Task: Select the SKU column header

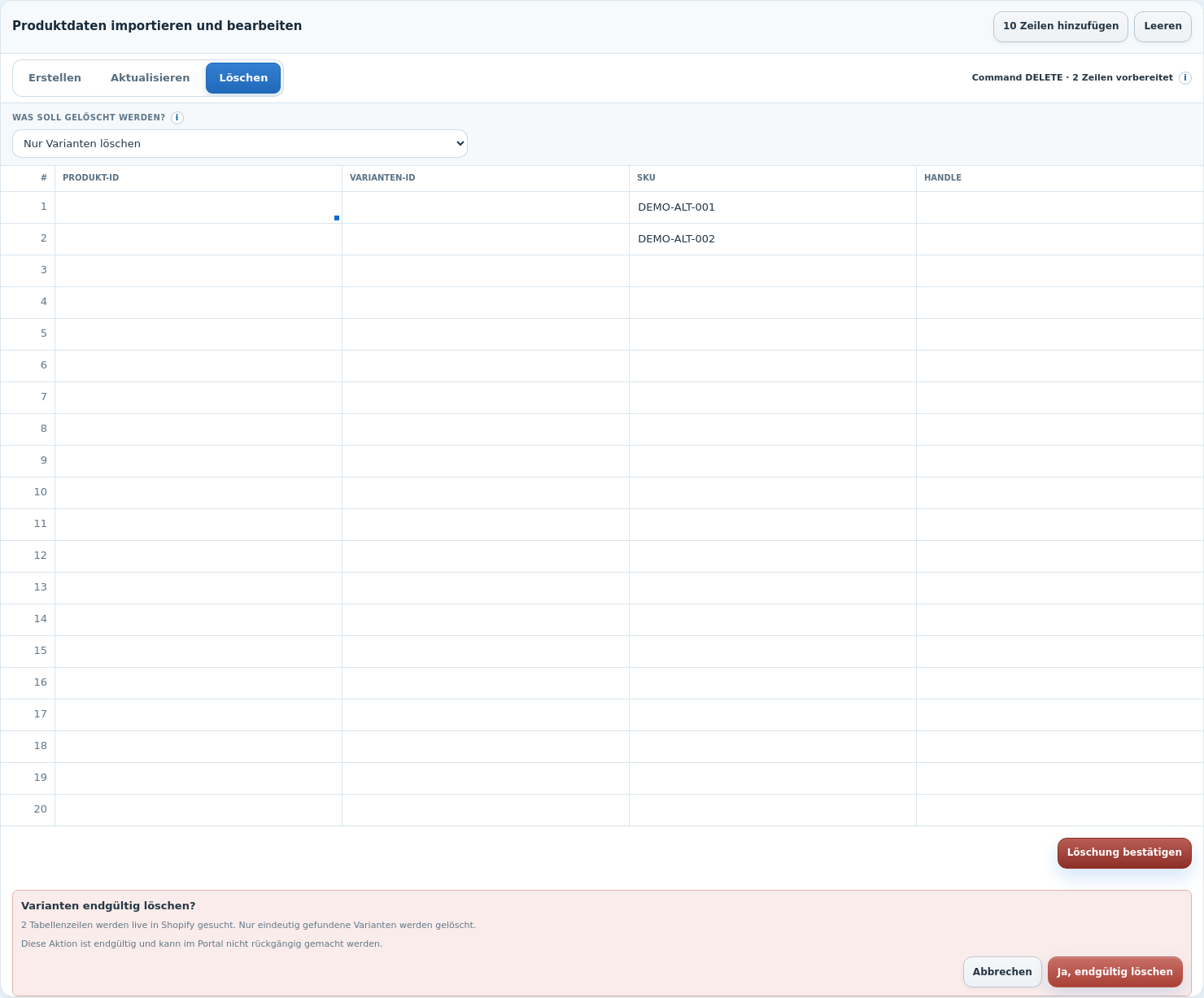Action: tap(773, 178)
